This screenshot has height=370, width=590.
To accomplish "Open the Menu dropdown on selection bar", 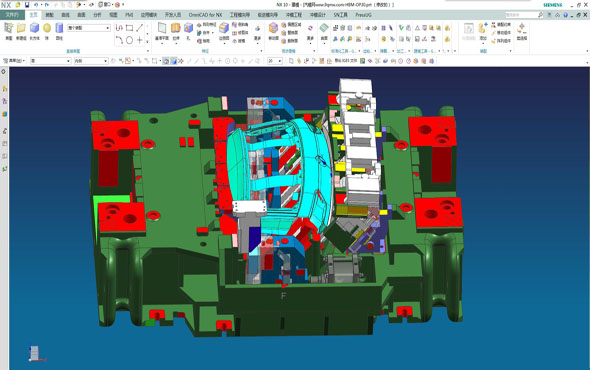I will click(x=14, y=61).
